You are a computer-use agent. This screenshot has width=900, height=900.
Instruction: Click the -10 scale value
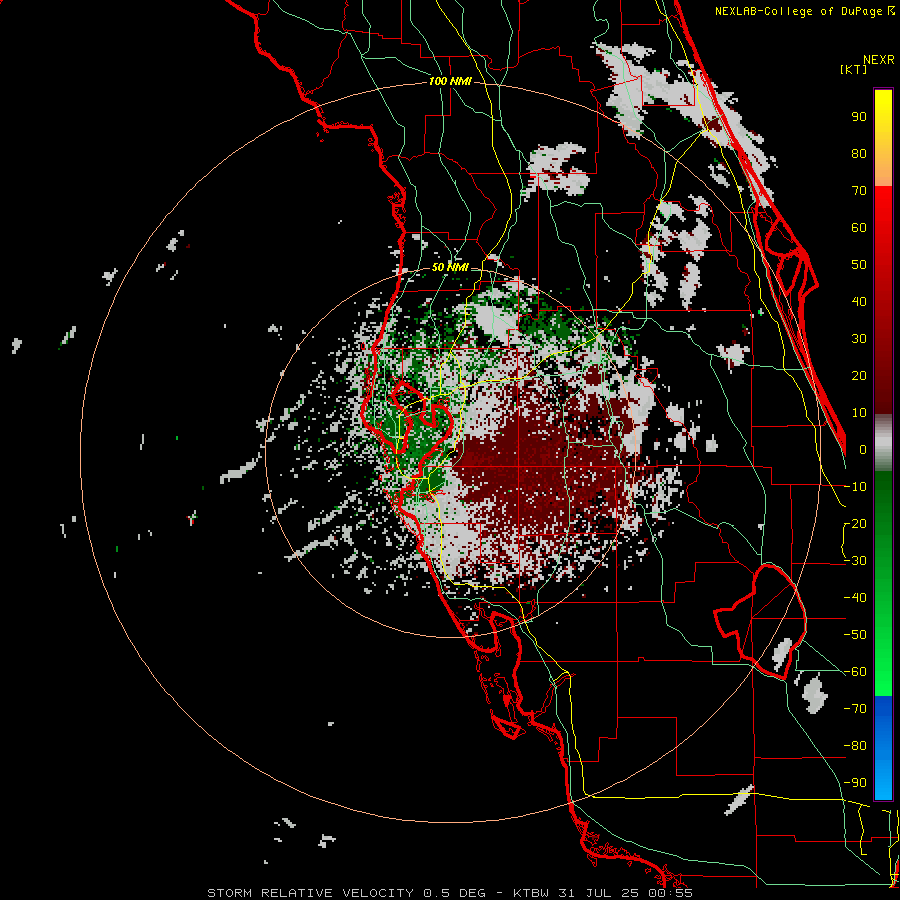tap(855, 487)
